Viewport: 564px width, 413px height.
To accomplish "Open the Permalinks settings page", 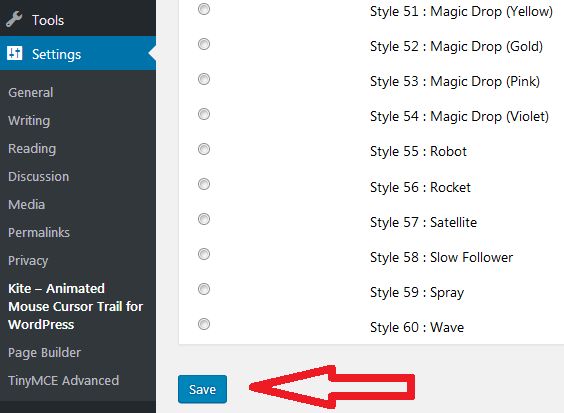I will 39,232.
